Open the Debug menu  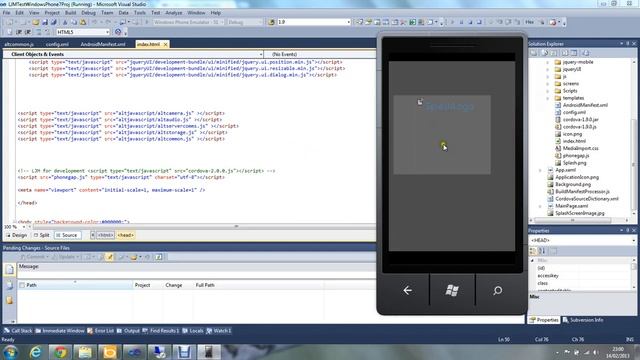[88, 13]
